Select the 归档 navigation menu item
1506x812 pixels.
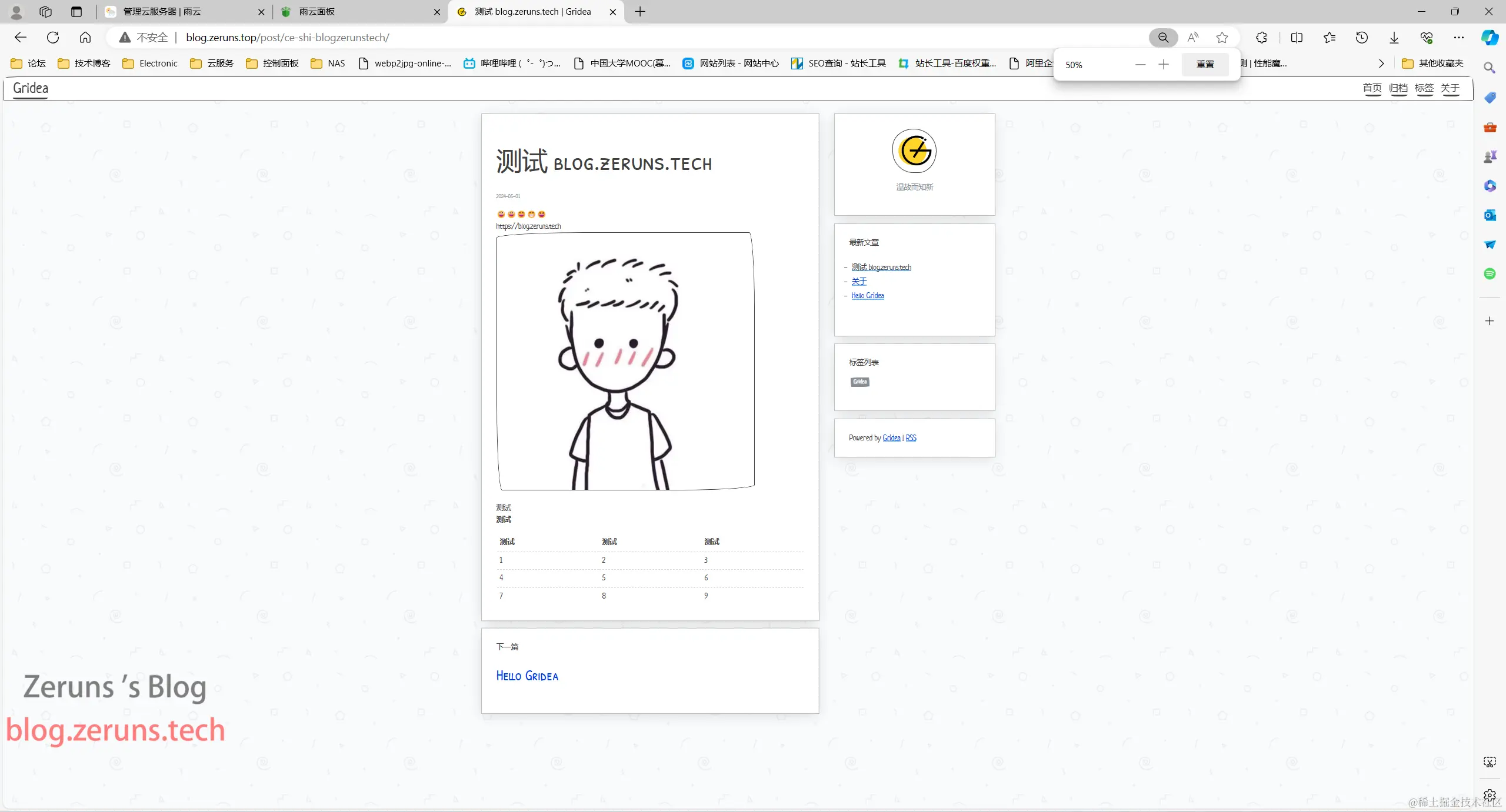(x=1398, y=88)
